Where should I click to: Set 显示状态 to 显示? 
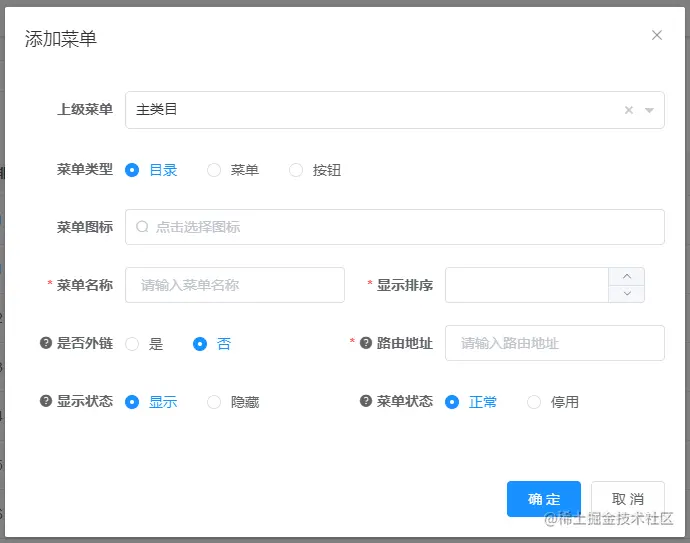coord(132,402)
